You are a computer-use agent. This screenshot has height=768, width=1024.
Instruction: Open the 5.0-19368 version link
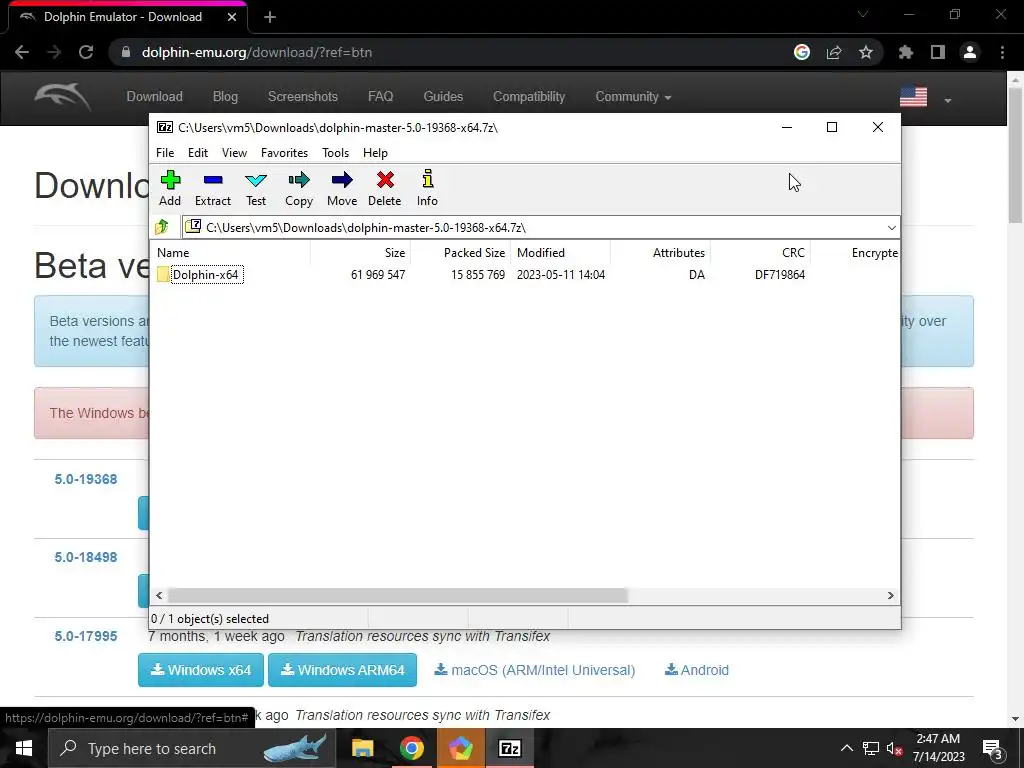click(86, 479)
